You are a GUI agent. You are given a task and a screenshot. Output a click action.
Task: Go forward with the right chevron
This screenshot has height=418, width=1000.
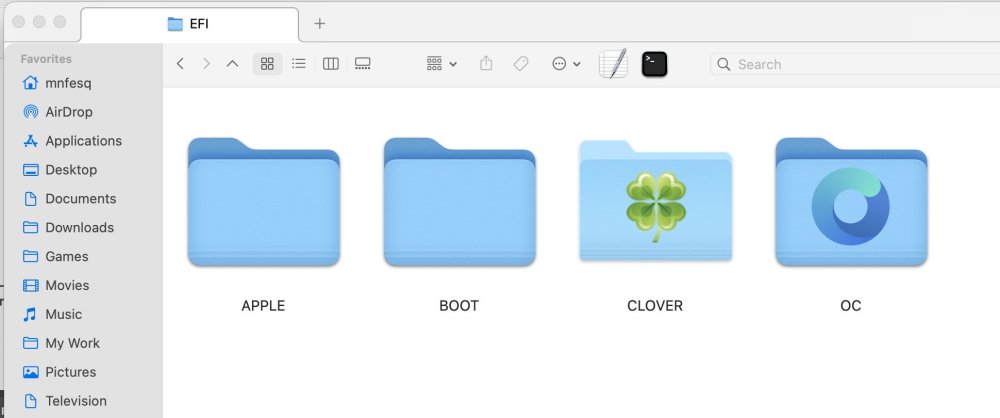click(x=206, y=64)
